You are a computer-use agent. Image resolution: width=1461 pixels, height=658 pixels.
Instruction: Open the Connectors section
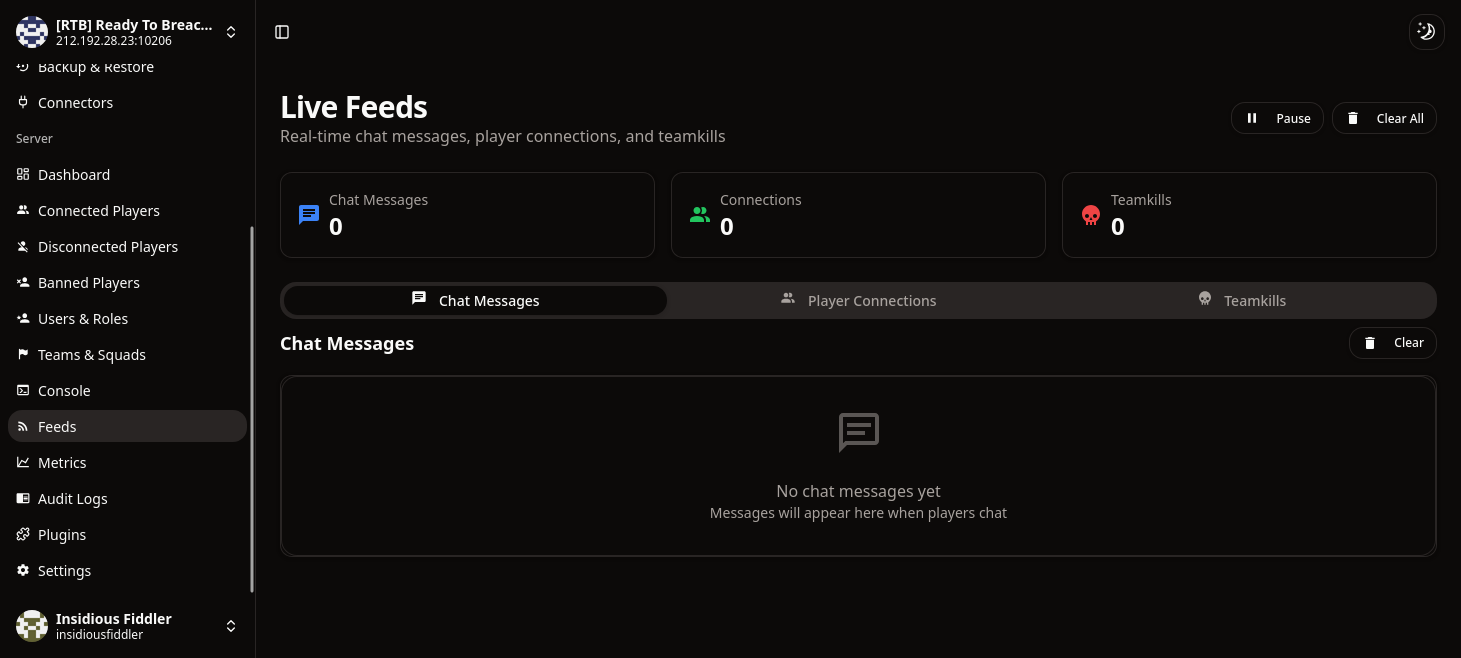74,102
